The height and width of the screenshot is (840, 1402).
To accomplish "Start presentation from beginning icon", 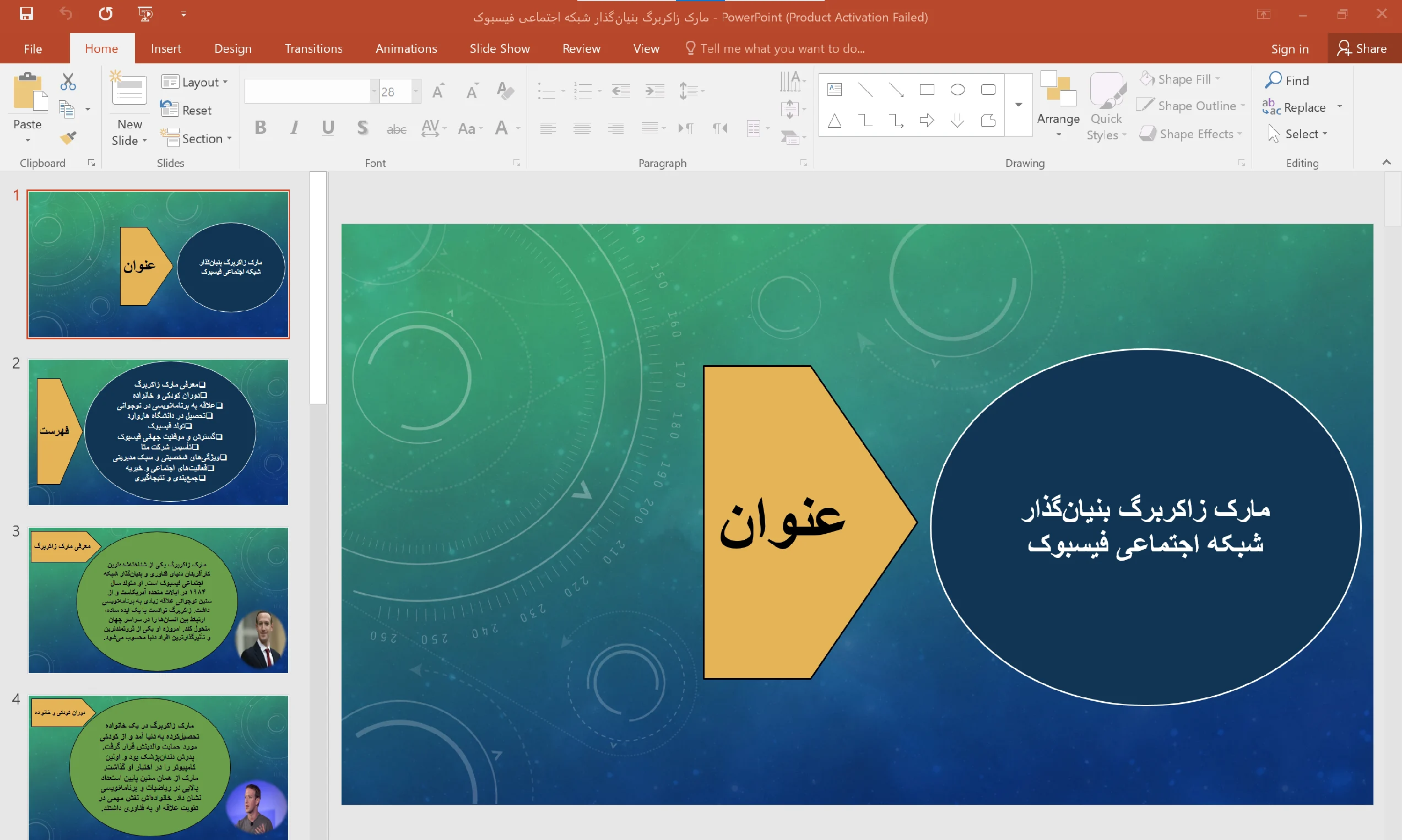I will click(145, 14).
